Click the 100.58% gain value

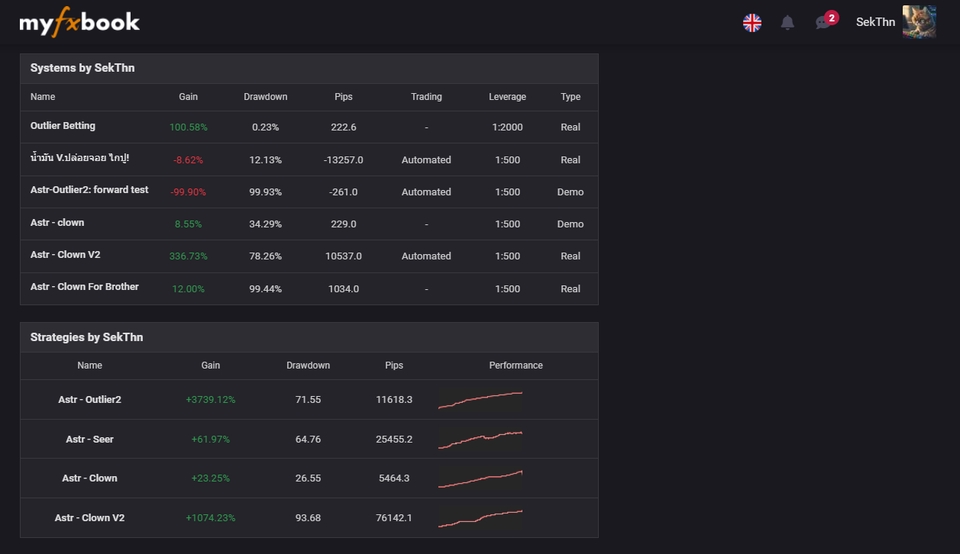pos(188,127)
